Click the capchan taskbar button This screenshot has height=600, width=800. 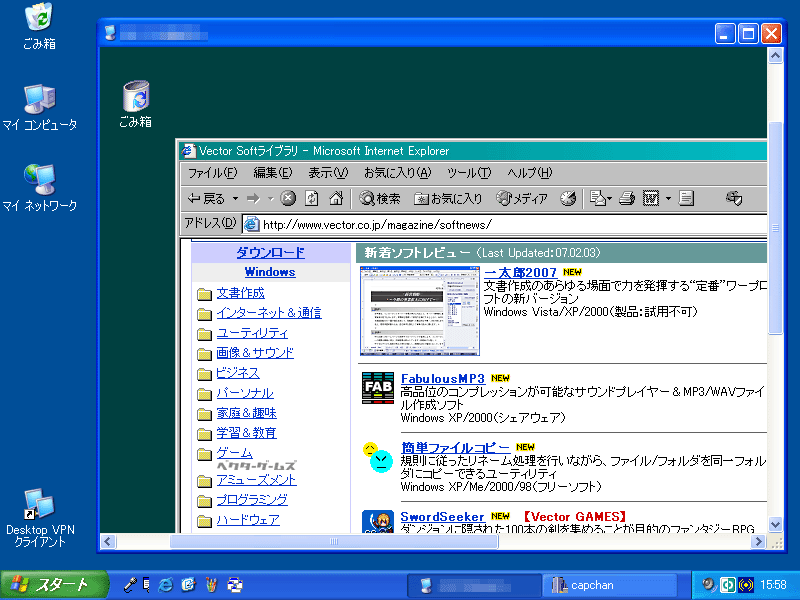click(x=611, y=585)
